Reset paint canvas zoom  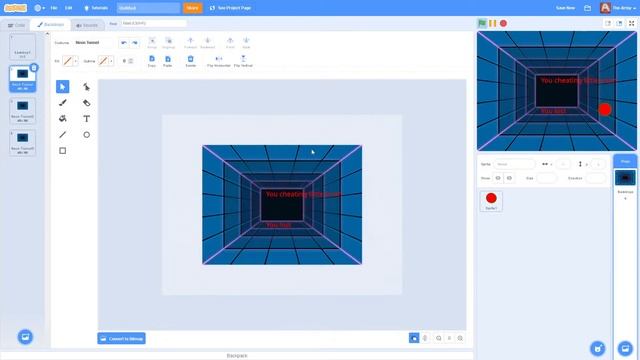pyautogui.click(x=449, y=338)
